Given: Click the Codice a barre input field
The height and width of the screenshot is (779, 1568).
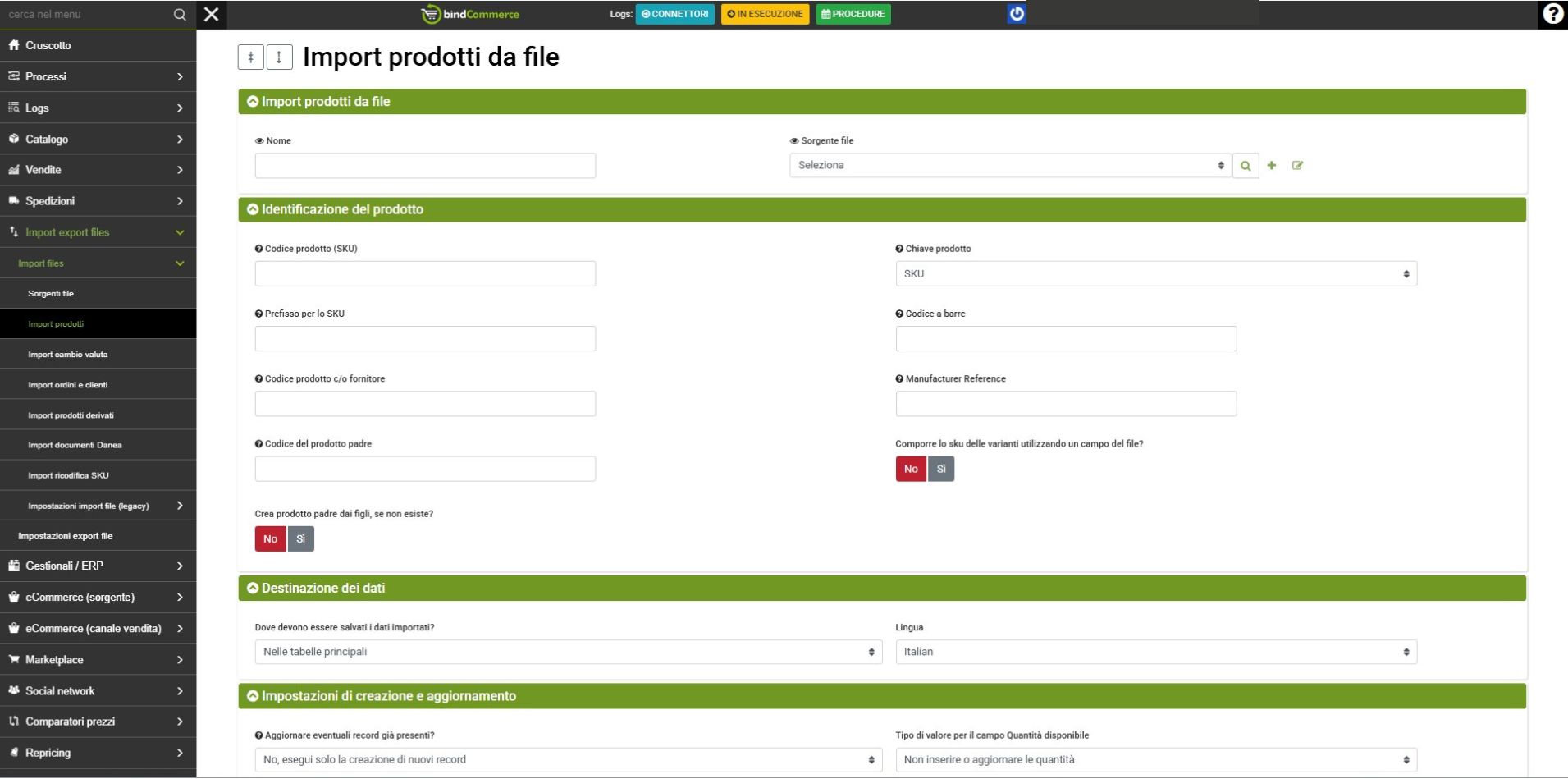Looking at the screenshot, I should [1065, 339].
